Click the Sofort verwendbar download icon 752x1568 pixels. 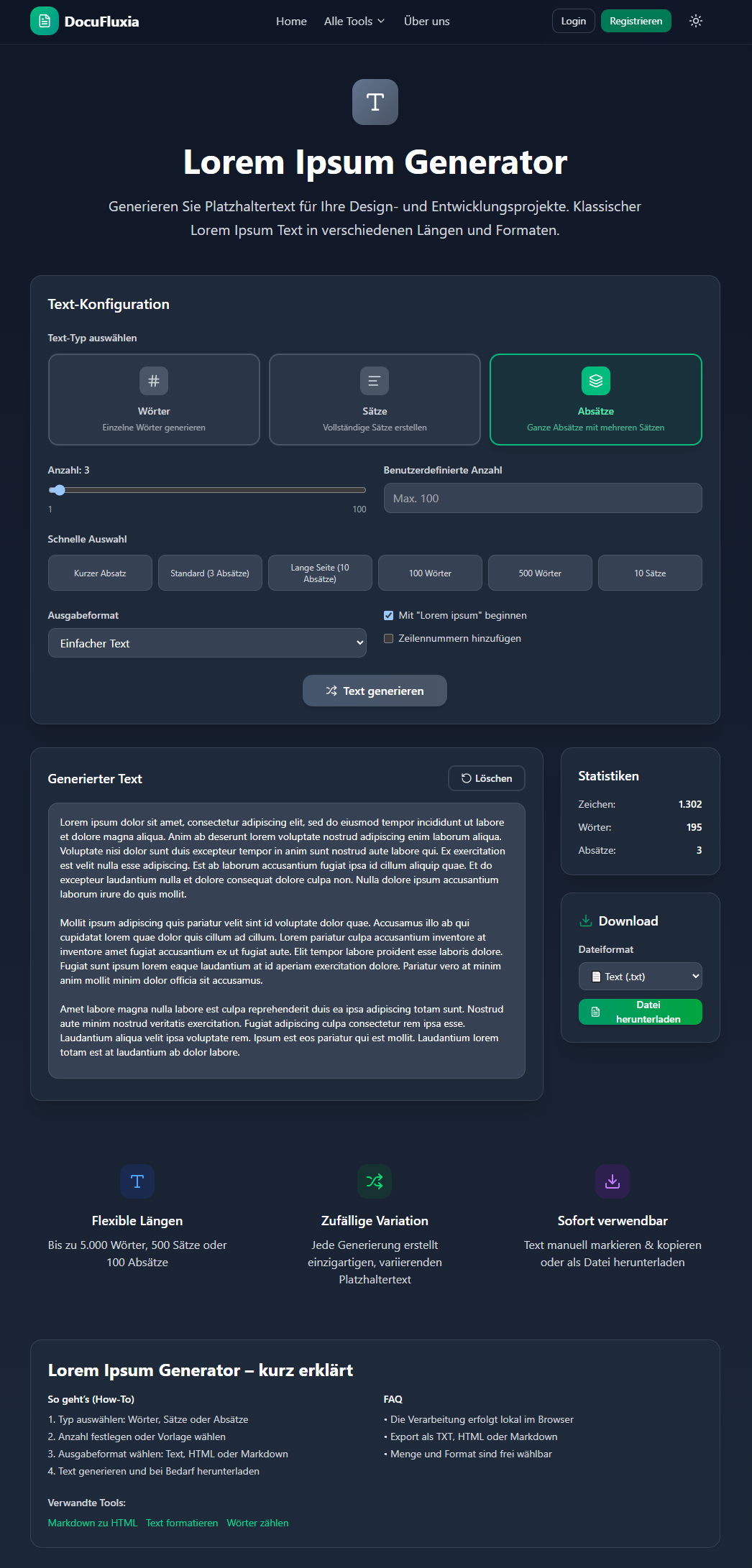[613, 1181]
